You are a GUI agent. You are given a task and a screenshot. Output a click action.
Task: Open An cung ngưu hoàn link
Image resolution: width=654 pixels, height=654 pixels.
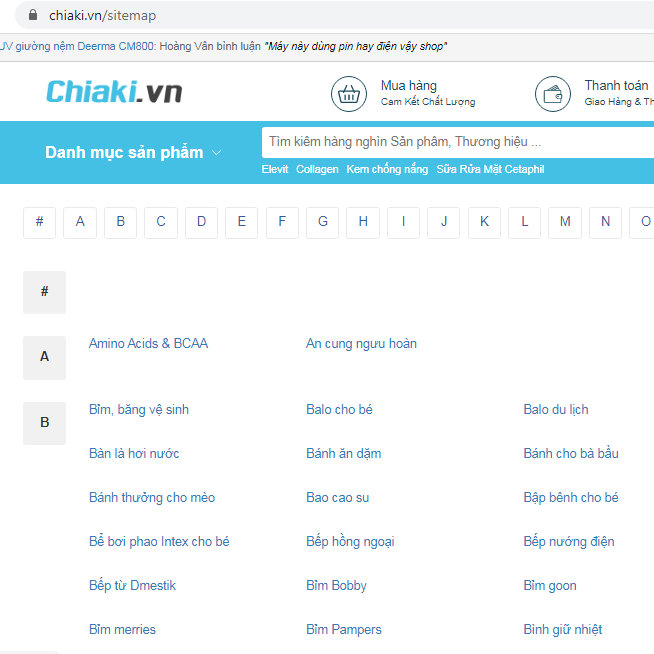pyautogui.click(x=361, y=343)
